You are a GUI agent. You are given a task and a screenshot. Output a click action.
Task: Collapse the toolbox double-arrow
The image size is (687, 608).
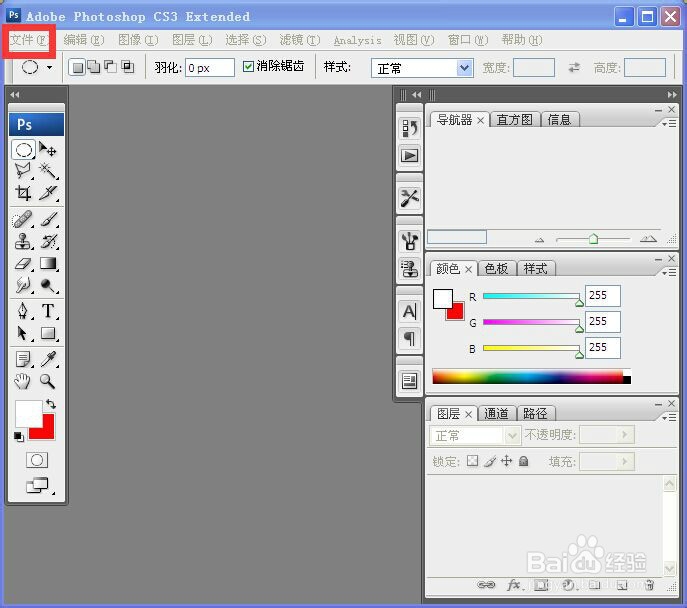14,94
